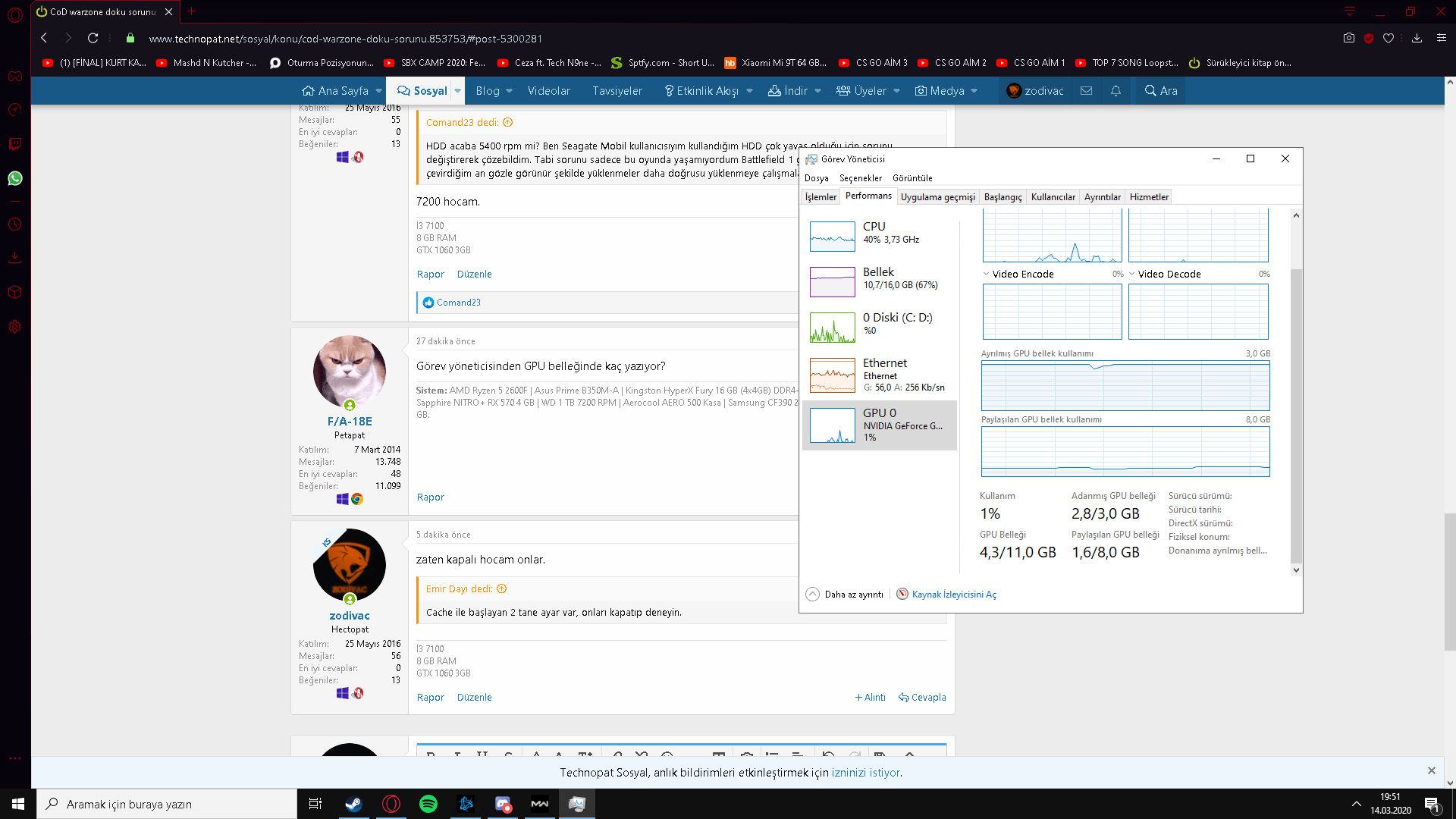Open forum inbox envelope icon

point(1086,90)
